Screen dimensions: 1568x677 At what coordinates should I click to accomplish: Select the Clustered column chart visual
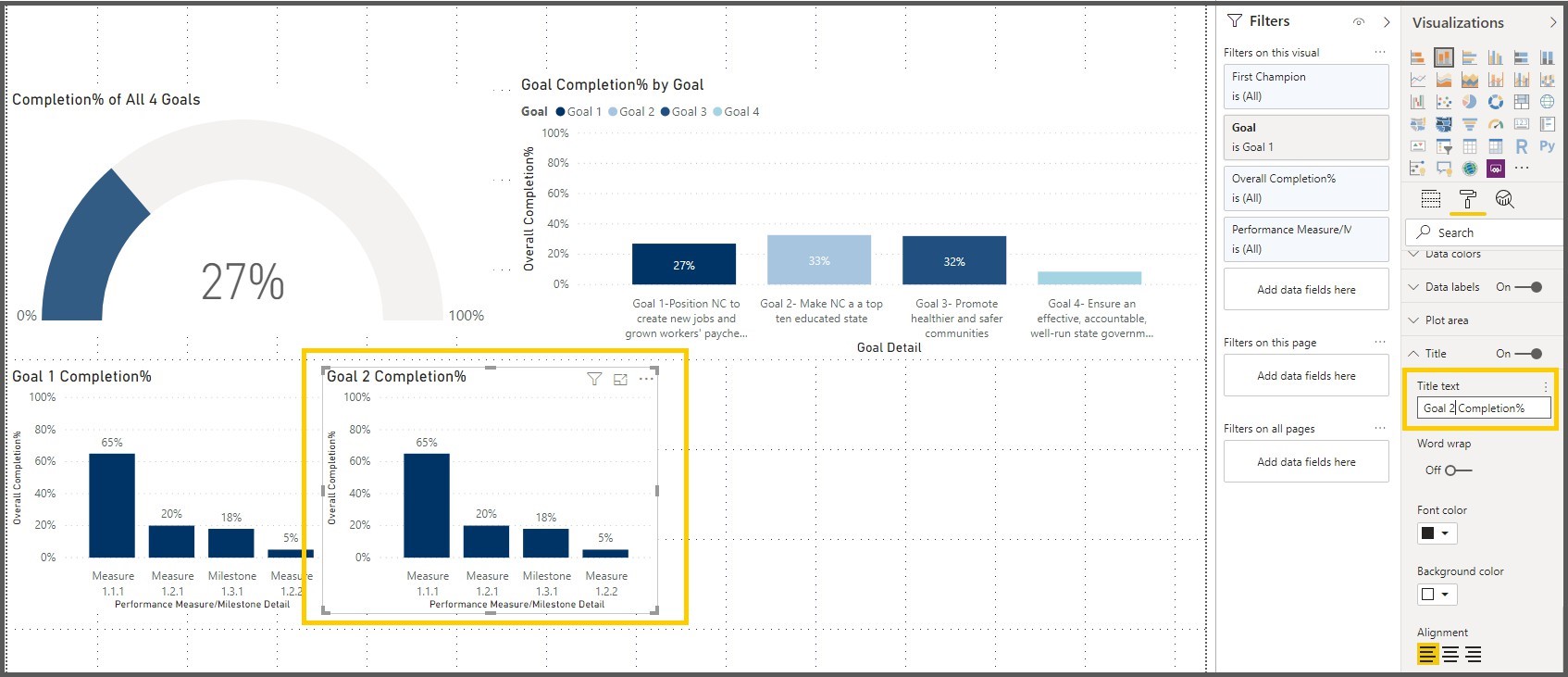(x=1496, y=57)
